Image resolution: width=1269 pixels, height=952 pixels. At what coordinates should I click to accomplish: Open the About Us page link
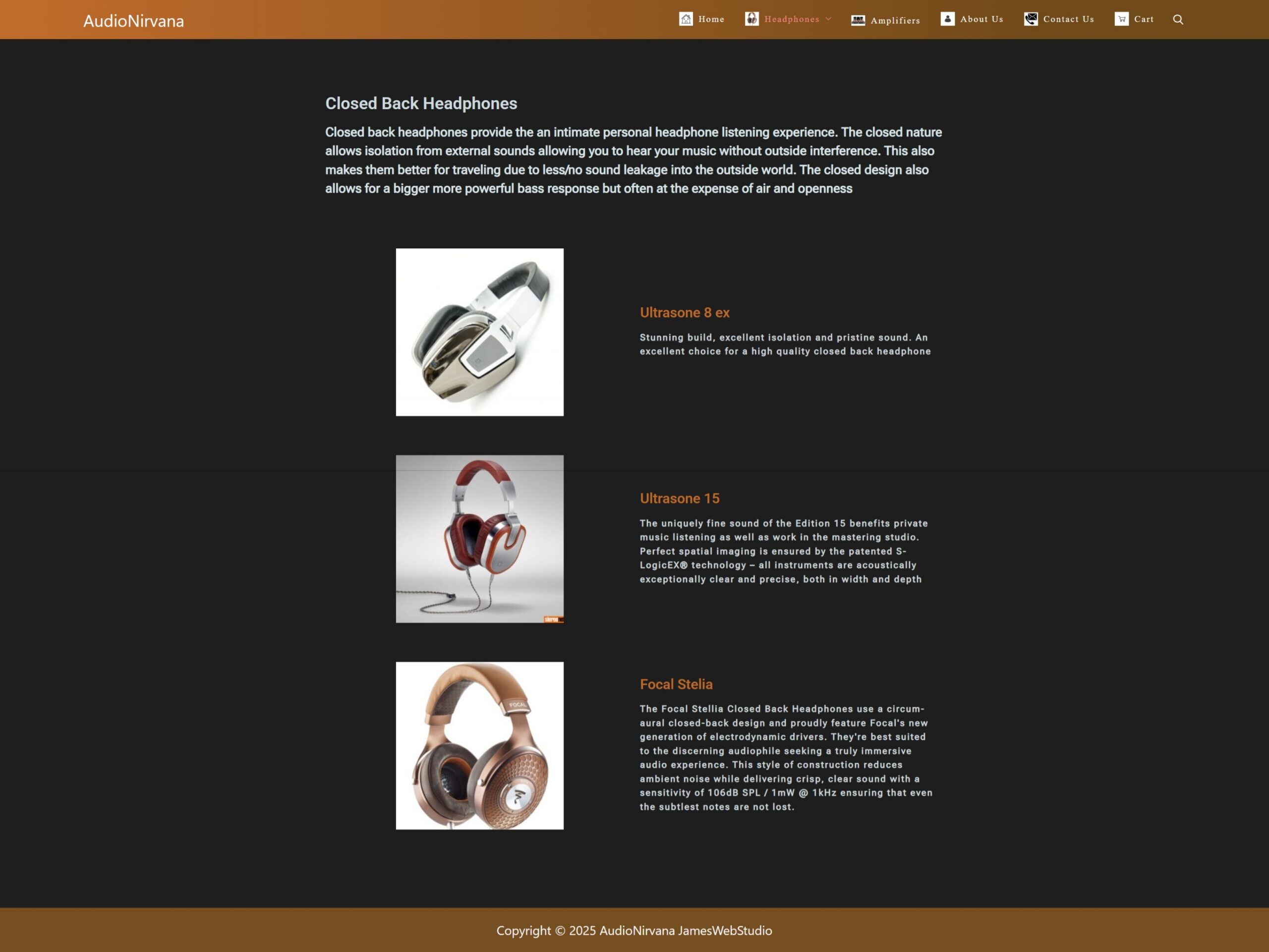tap(981, 19)
